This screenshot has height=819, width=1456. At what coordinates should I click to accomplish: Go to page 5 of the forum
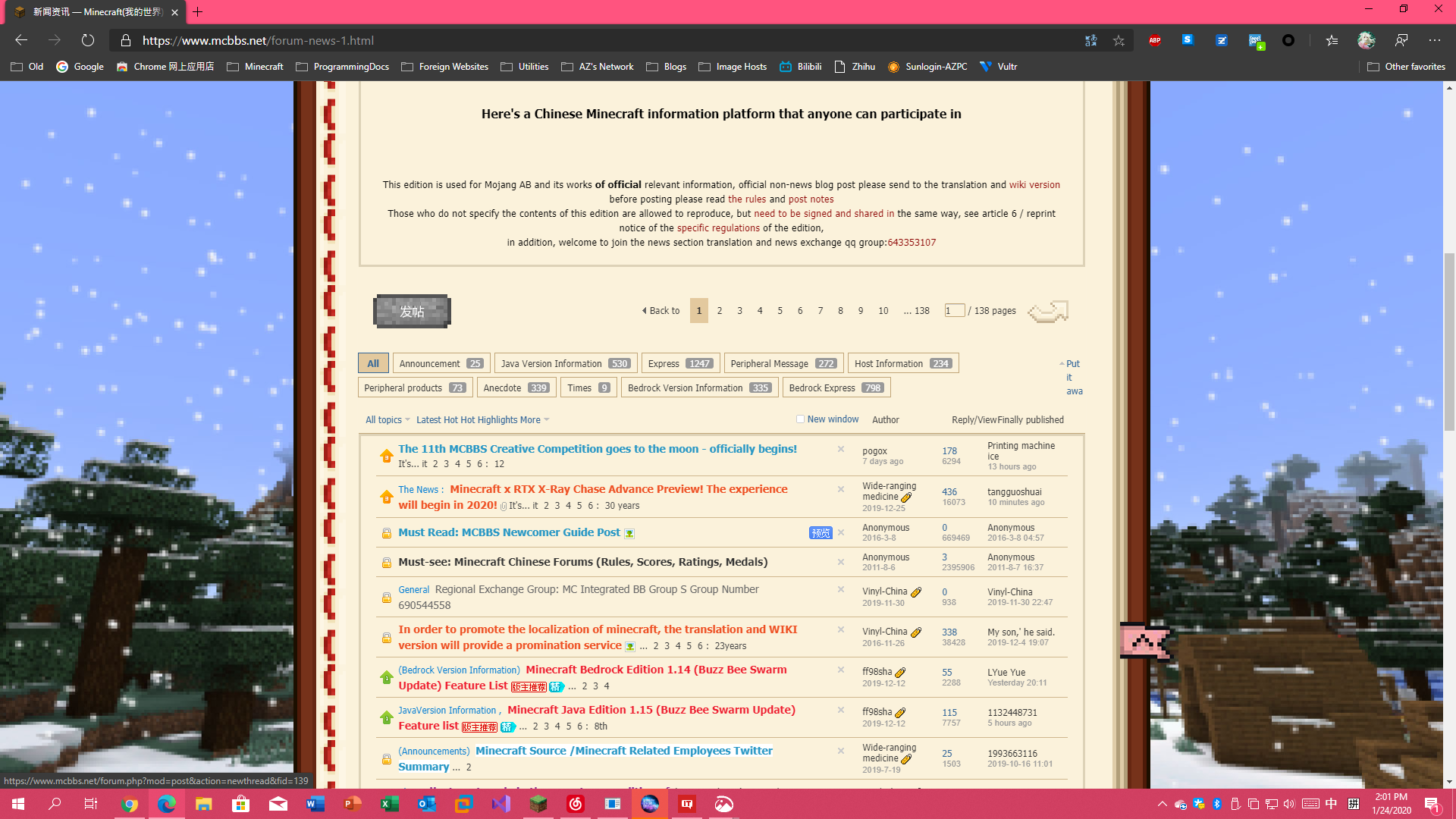(780, 310)
